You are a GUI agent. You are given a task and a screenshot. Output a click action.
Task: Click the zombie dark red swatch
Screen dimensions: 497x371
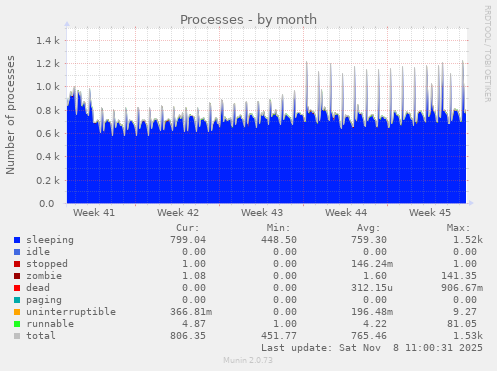(x=17, y=276)
